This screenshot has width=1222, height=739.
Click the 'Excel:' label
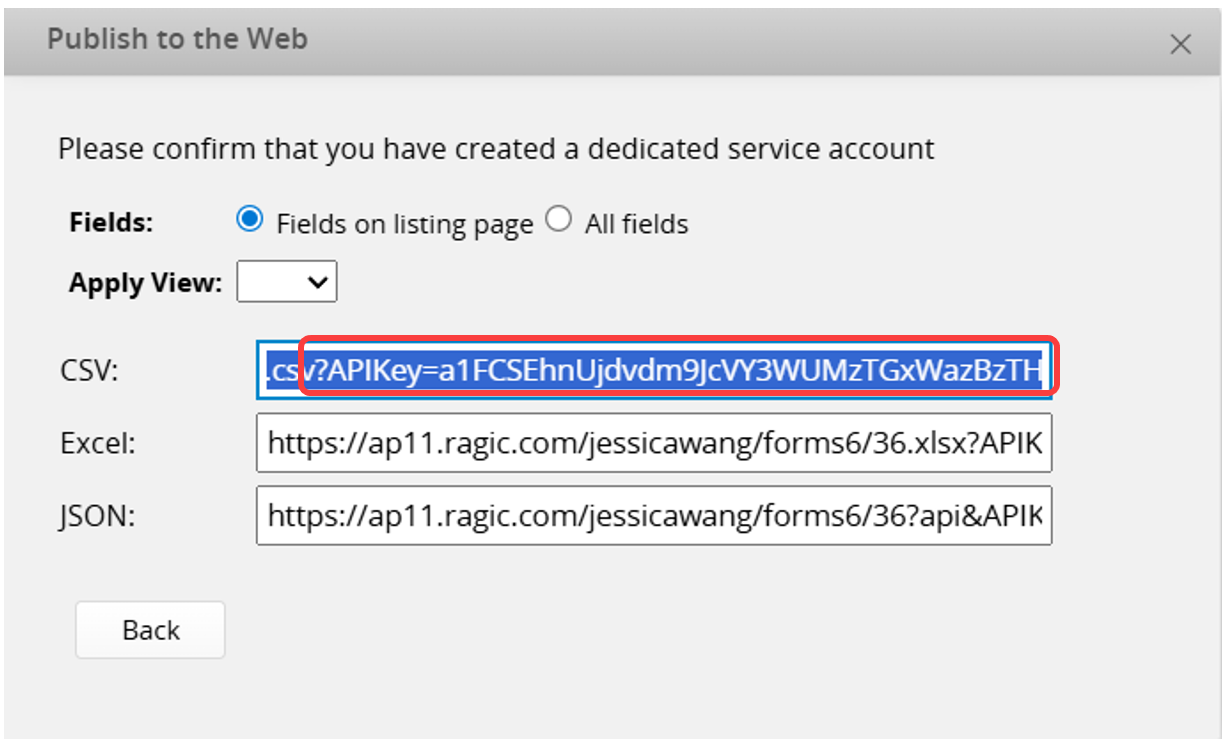[97, 444]
